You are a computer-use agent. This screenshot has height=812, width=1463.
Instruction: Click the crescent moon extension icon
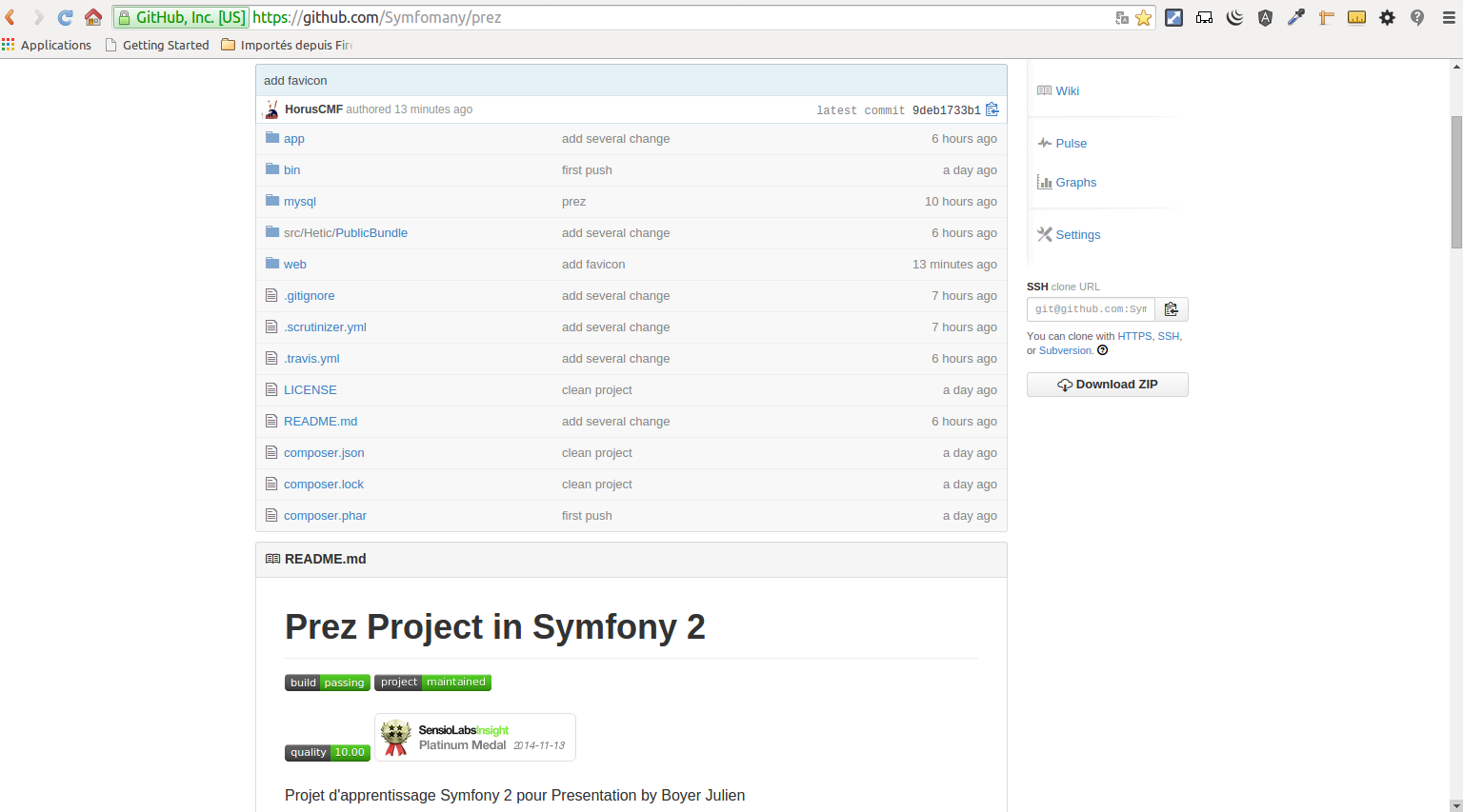tap(1234, 17)
